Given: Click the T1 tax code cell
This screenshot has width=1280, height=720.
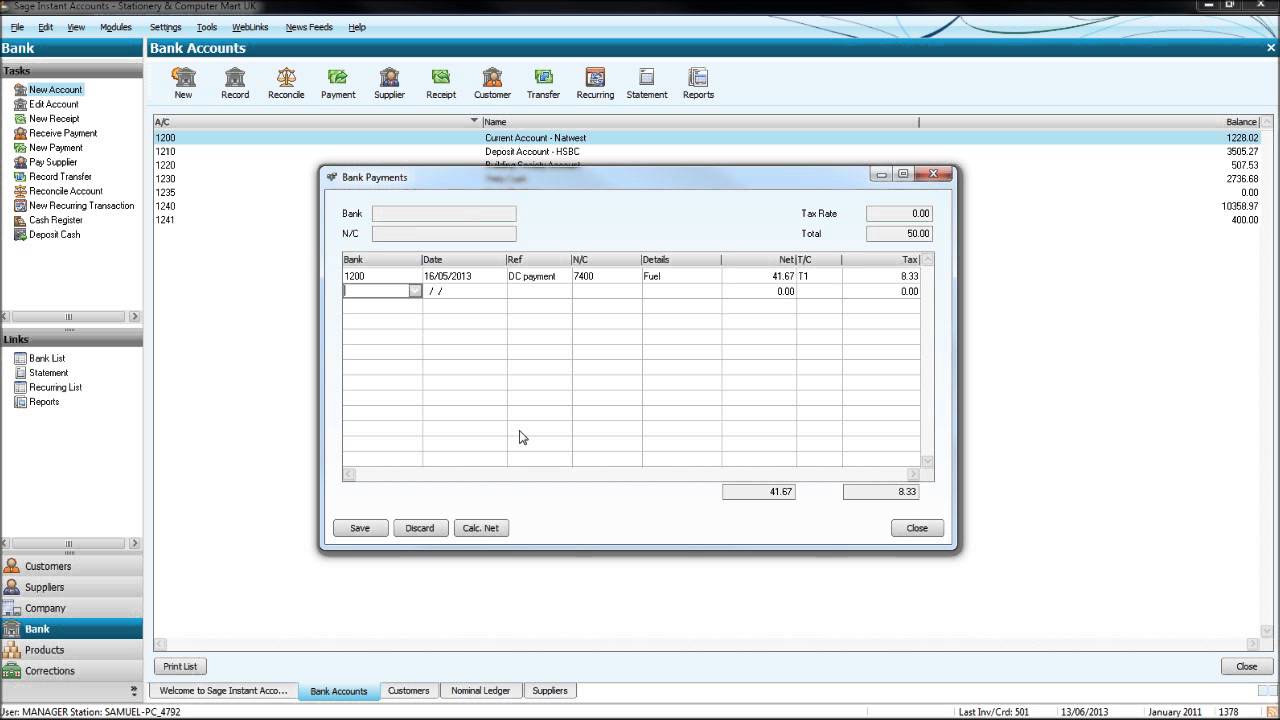Looking at the screenshot, I should click(818, 276).
